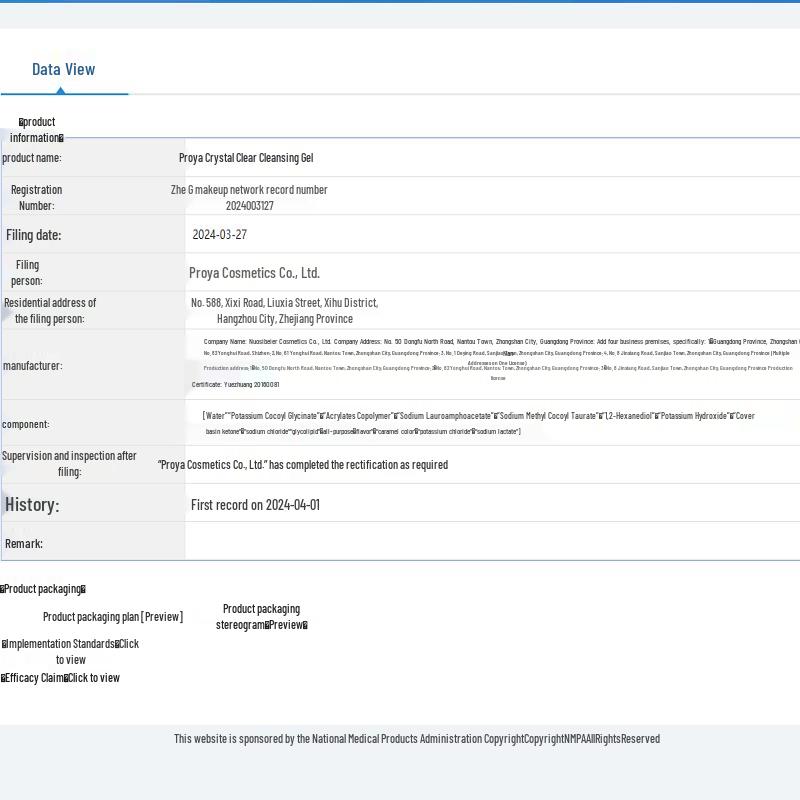The width and height of the screenshot is (800, 800).
Task: Click the filing date value 2024-03-27
Action: [219, 235]
